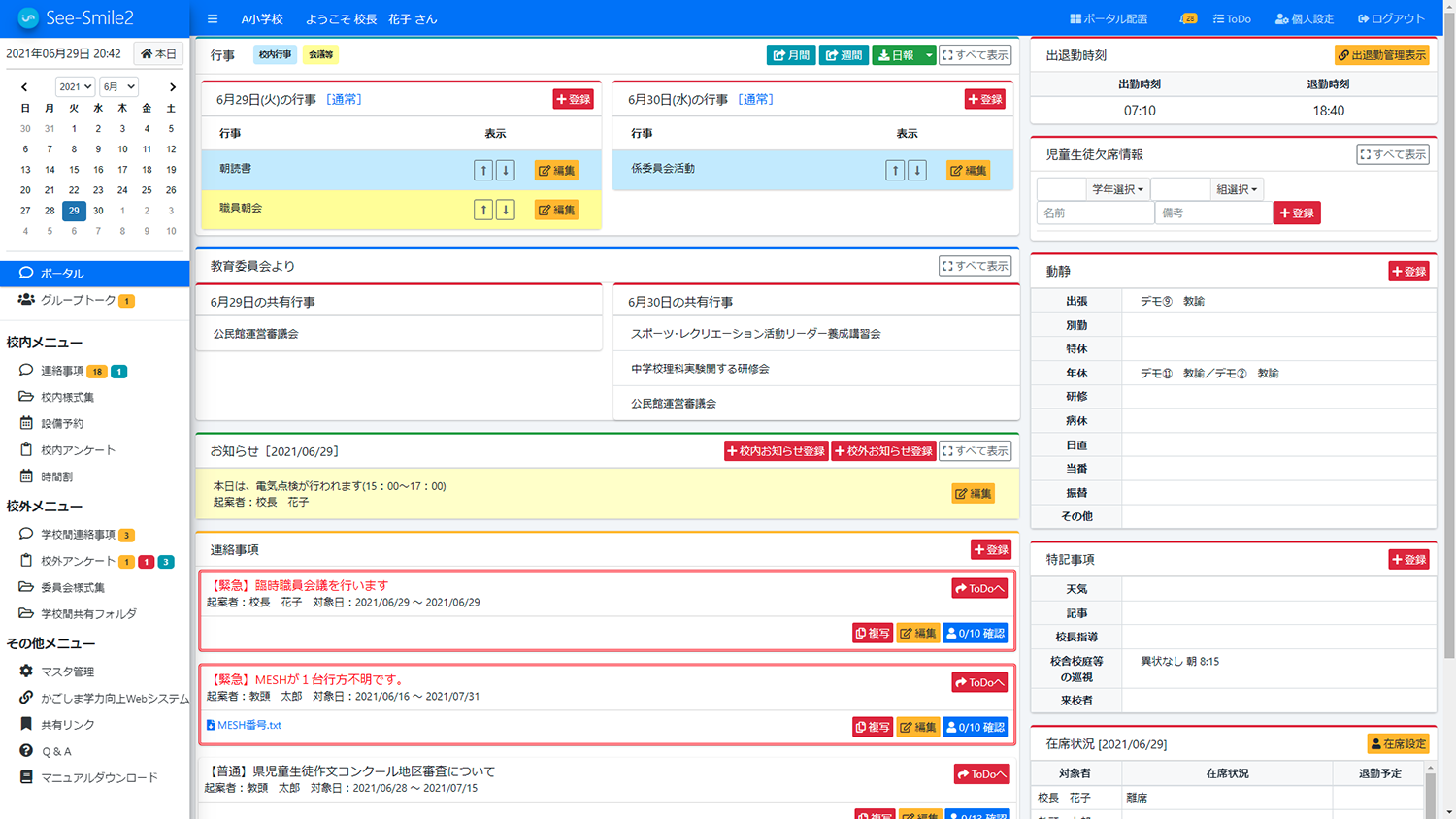Open 0/10 確認 for MESH item
This screenshot has width=1456, height=819.
[976, 727]
